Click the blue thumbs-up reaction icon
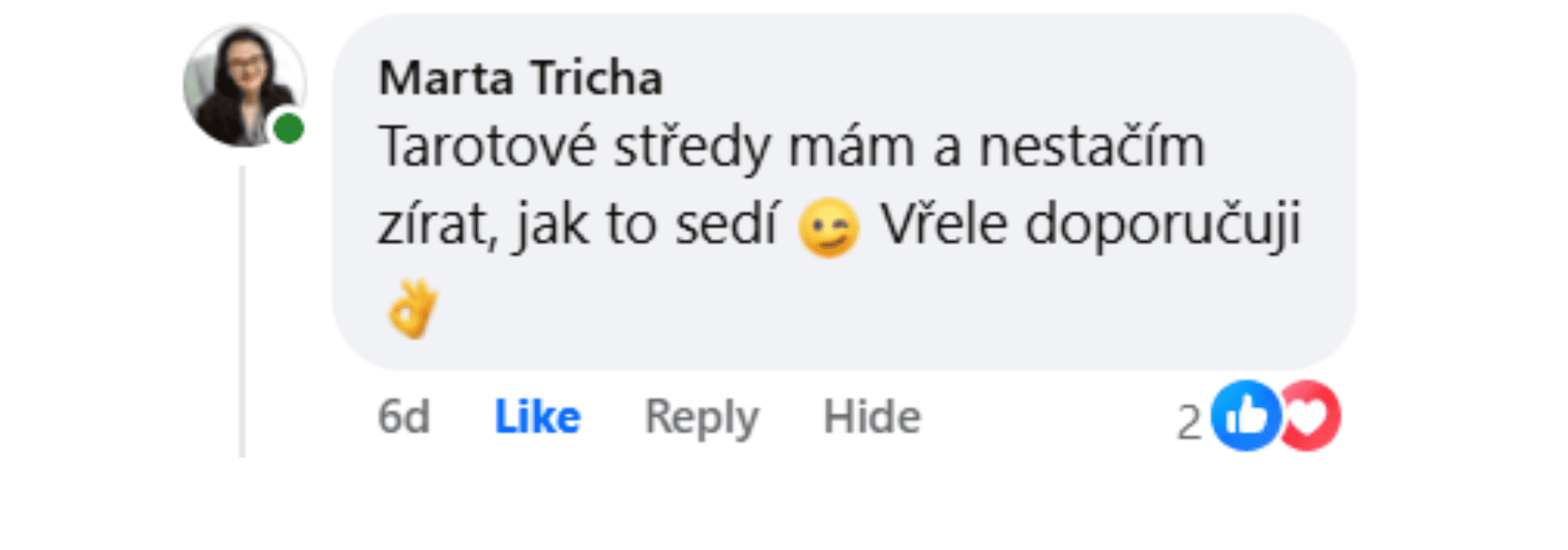 pos(1245,416)
